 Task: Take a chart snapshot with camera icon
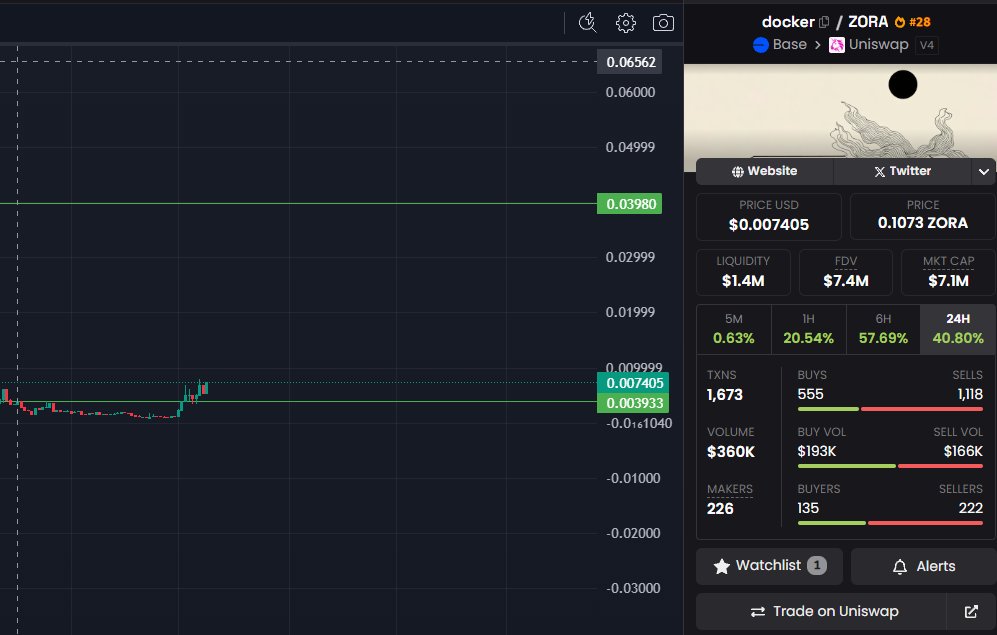point(663,23)
